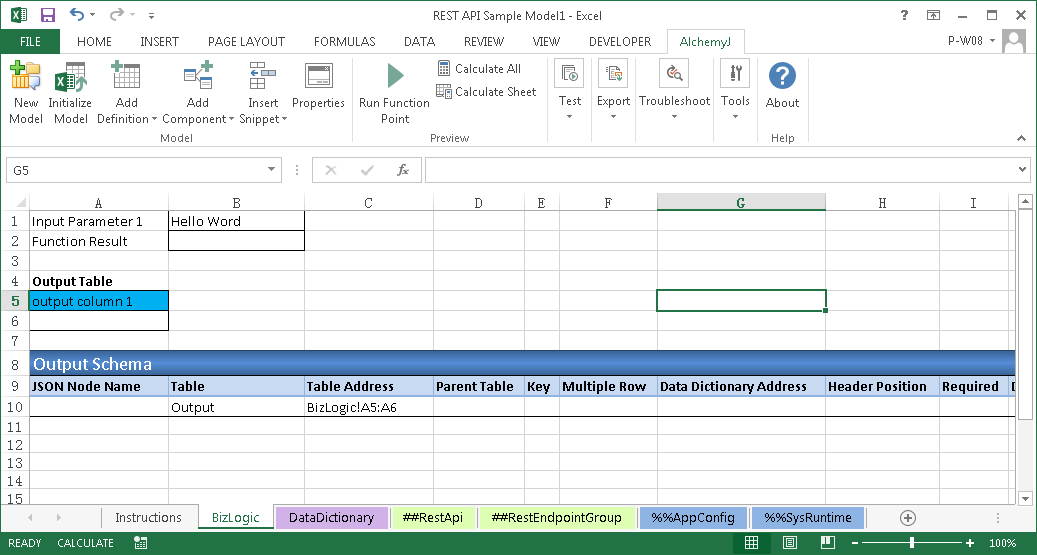Image resolution: width=1037 pixels, height=555 pixels.
Task: Click the macro recording status bar icon
Action: (x=140, y=543)
